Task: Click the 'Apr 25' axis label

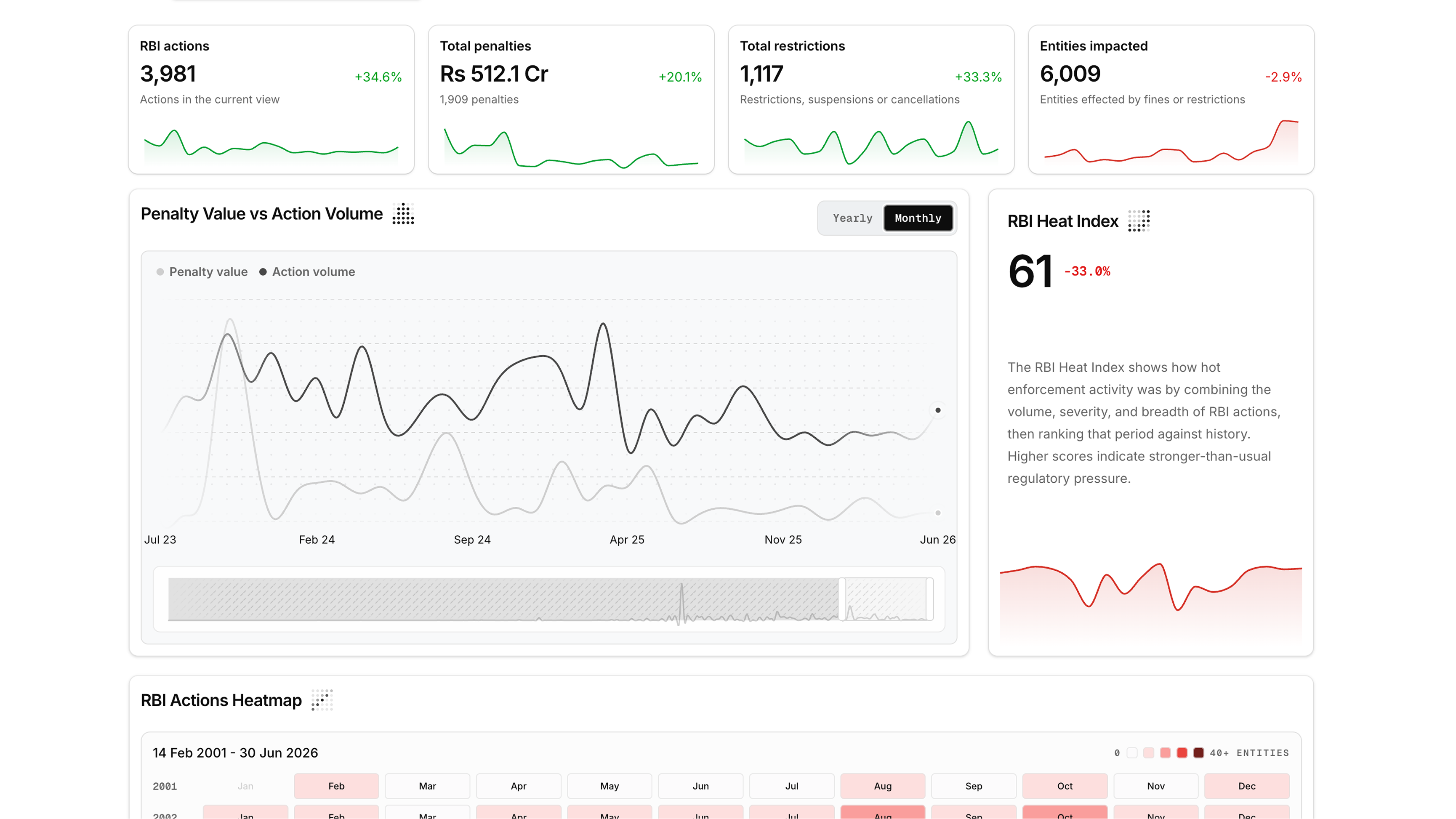Action: click(x=627, y=540)
